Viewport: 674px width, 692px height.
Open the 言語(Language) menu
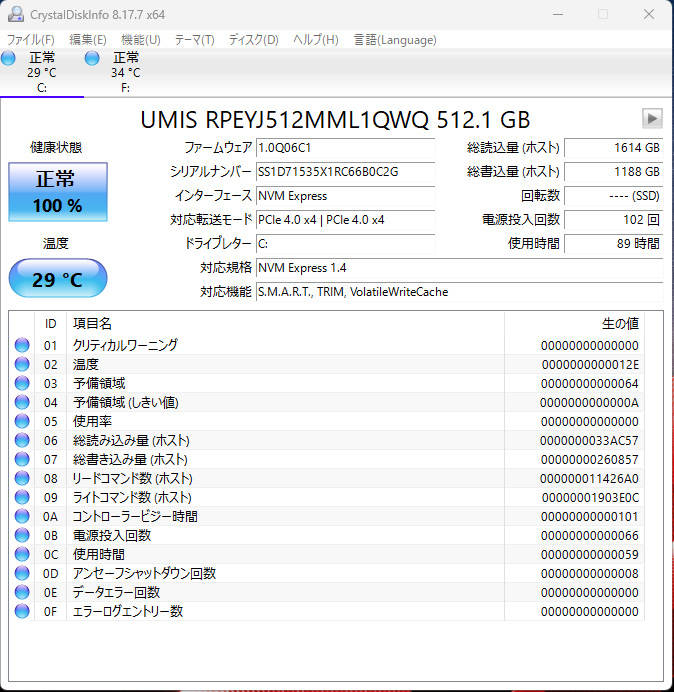(x=395, y=40)
